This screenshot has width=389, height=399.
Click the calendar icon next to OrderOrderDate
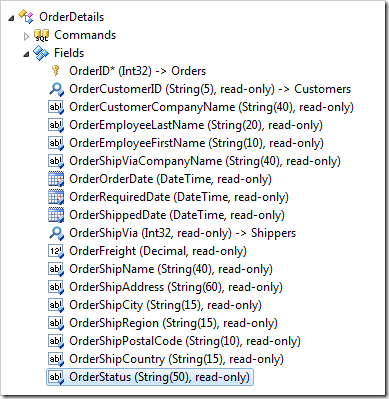tap(56, 179)
